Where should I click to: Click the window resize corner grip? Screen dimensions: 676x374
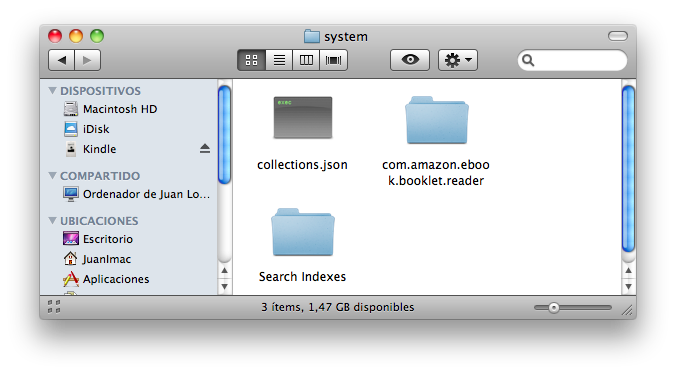point(627,310)
